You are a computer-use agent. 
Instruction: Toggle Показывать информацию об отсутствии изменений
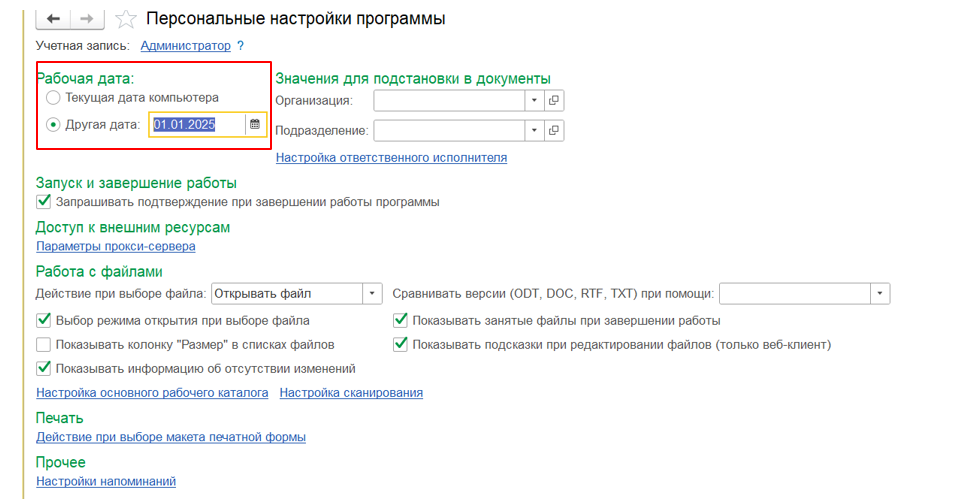tap(43, 368)
